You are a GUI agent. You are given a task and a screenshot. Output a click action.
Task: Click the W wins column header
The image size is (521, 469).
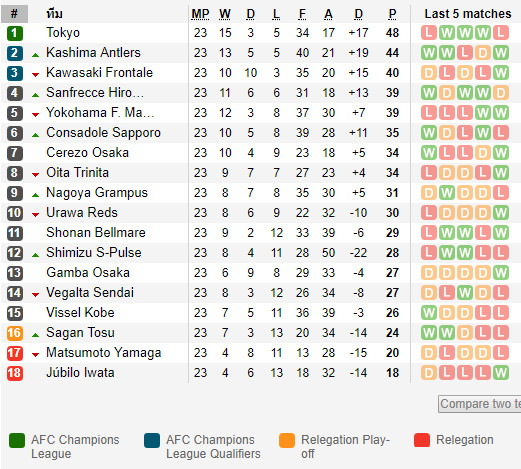225,14
